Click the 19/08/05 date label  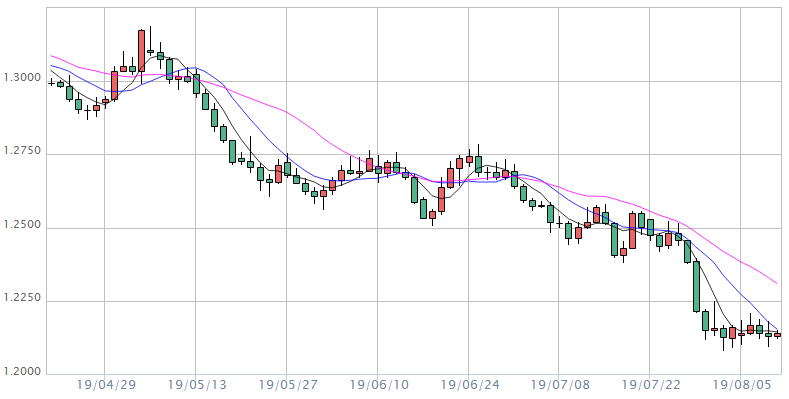[742, 386]
